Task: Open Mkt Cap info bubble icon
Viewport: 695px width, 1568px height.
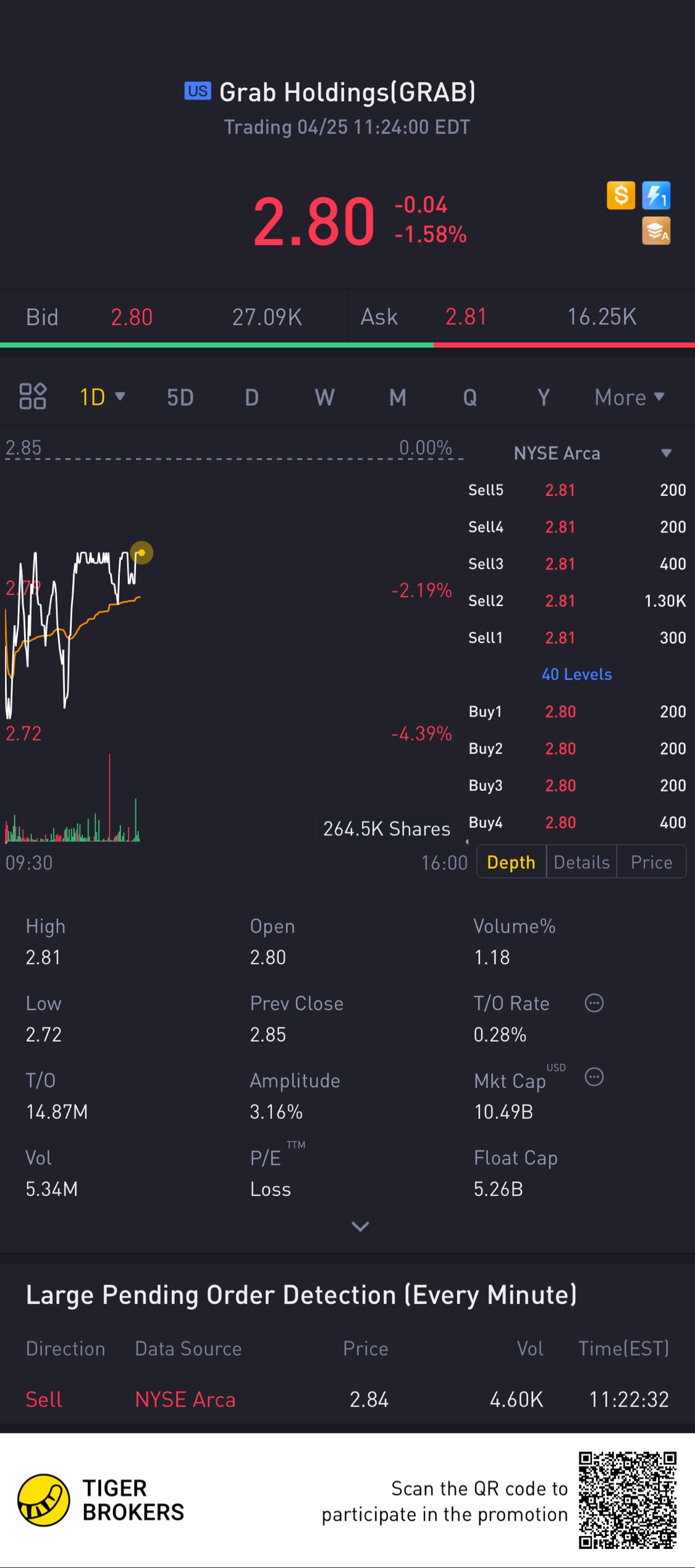Action: point(594,1077)
